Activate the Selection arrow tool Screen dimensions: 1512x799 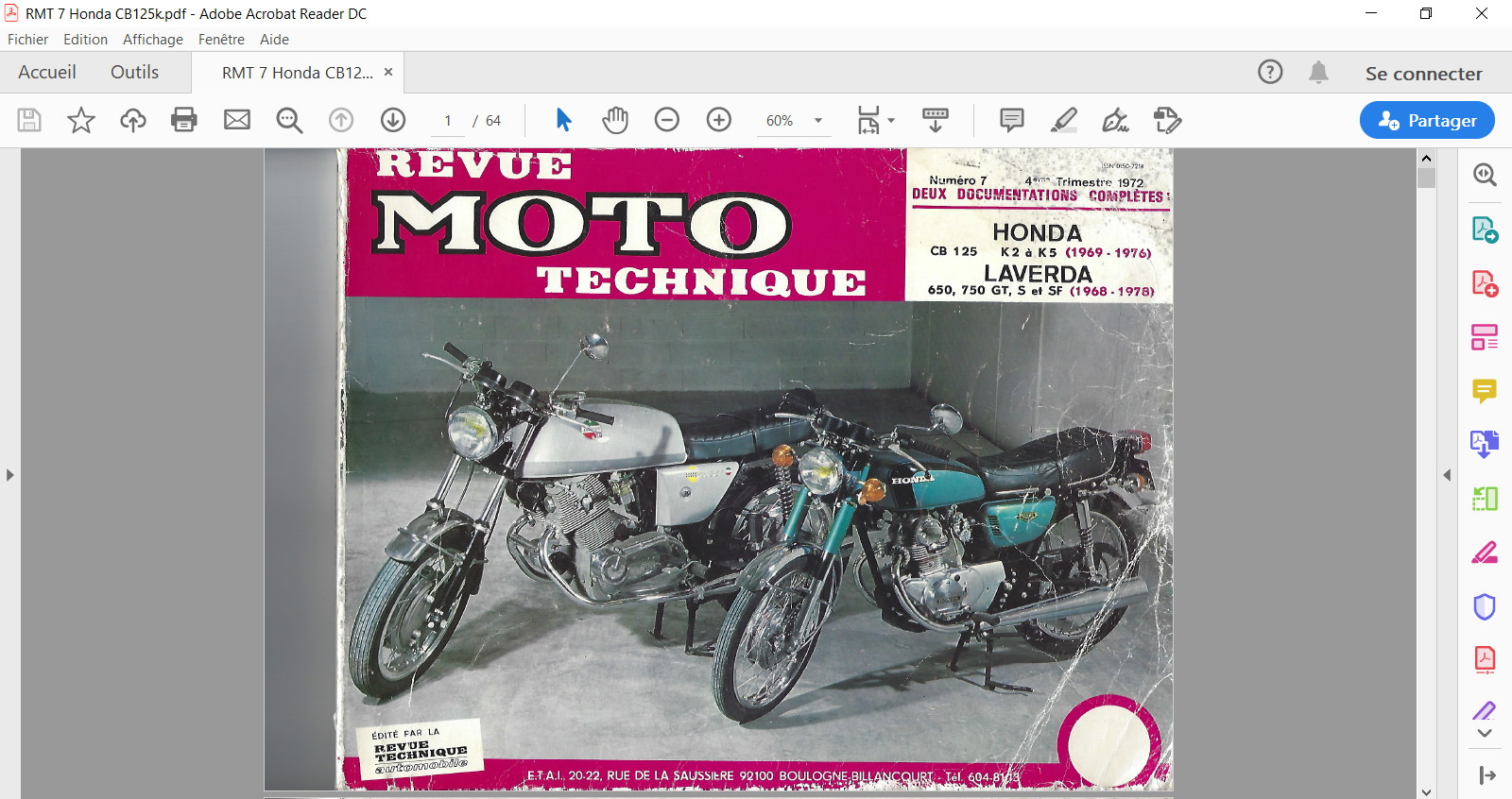[x=563, y=120]
